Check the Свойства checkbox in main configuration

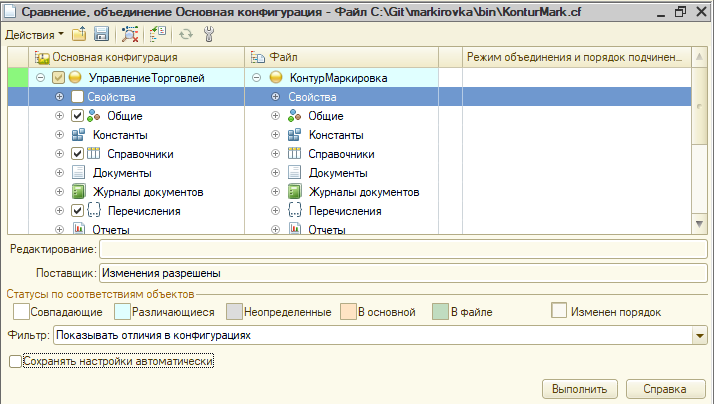point(77,97)
